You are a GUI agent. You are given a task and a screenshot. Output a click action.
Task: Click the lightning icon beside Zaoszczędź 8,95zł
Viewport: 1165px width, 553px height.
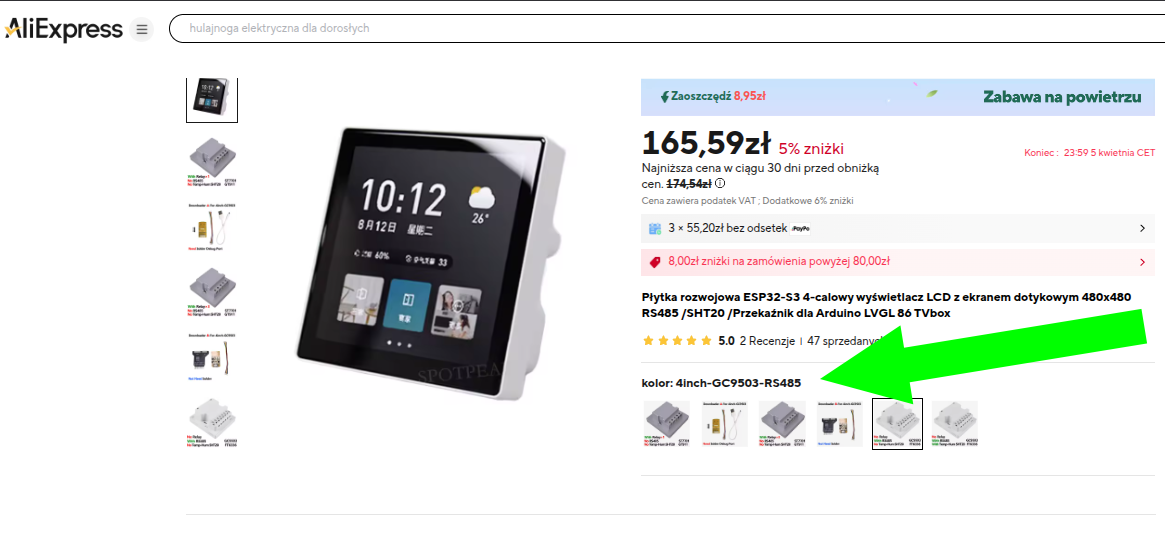[665, 97]
